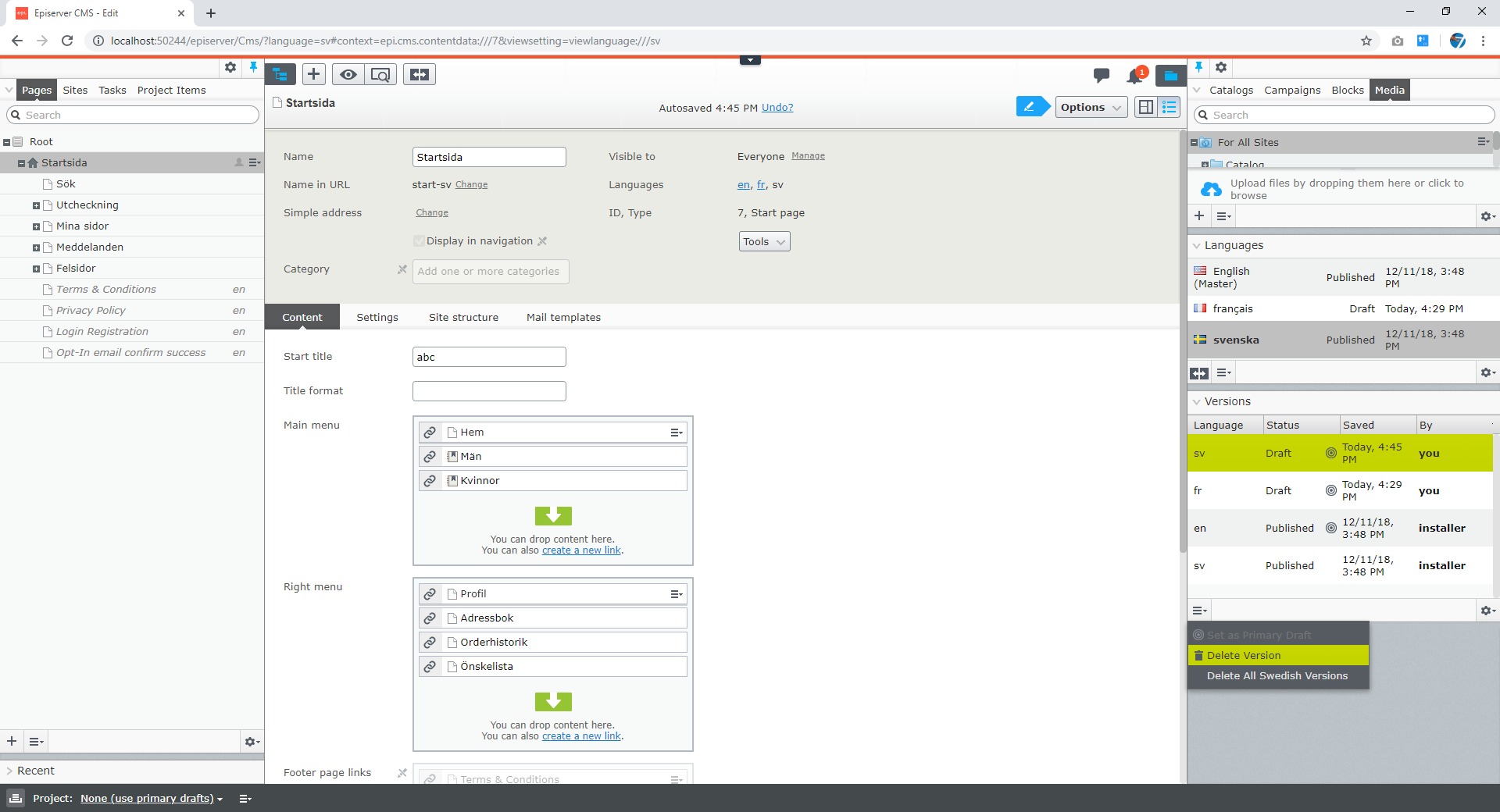The width and height of the screenshot is (1500, 812).
Task: Open the eye preview view
Action: (x=348, y=74)
